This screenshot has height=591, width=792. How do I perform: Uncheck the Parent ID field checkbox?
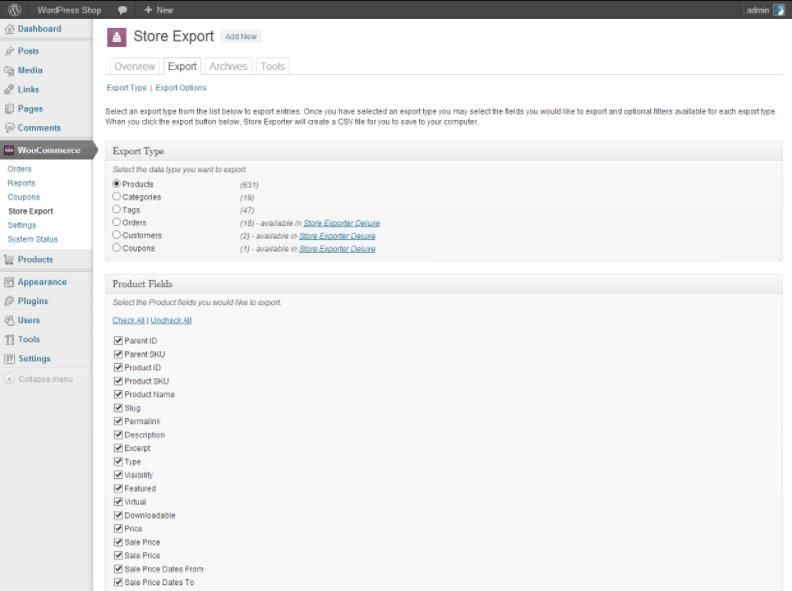pos(118,340)
